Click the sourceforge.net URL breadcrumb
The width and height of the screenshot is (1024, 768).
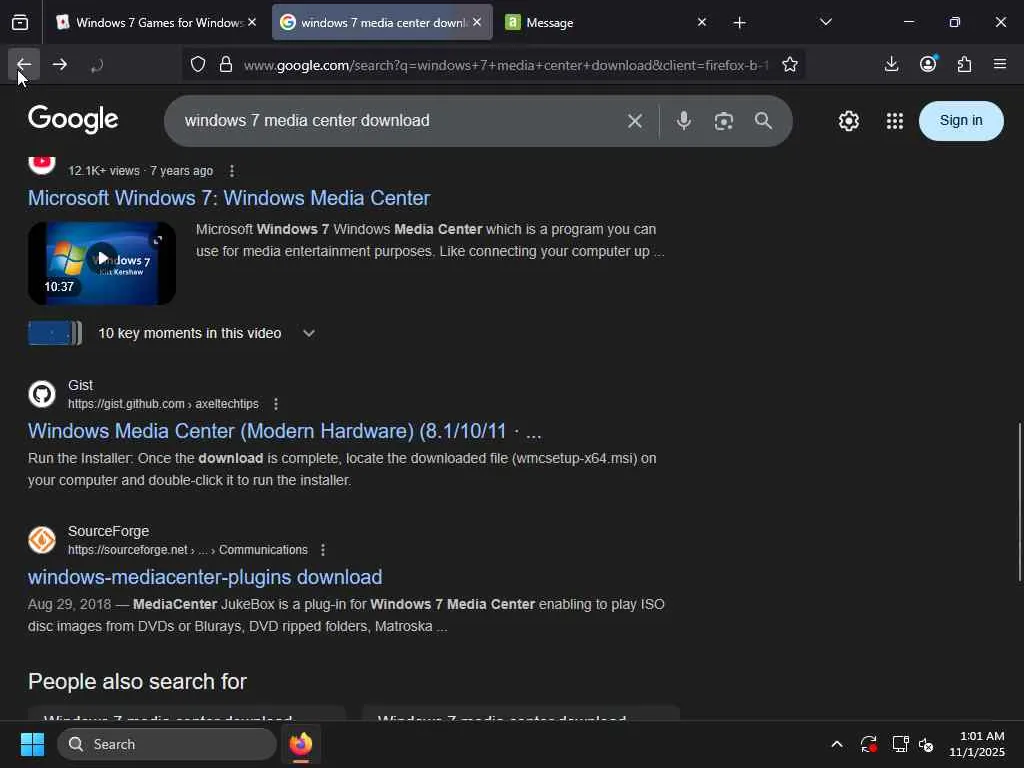(188, 550)
